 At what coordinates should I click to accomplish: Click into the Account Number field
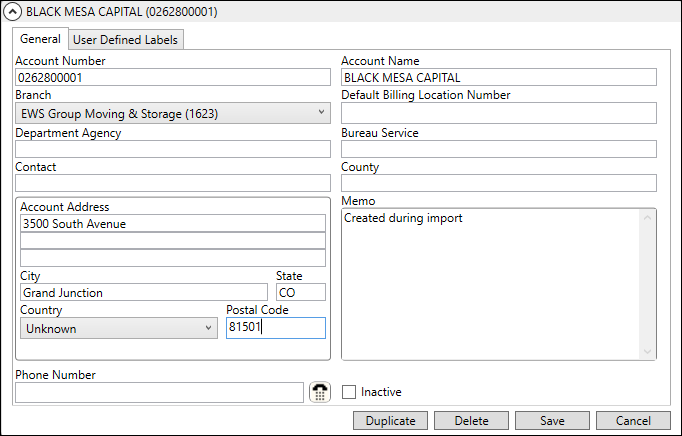pos(172,77)
